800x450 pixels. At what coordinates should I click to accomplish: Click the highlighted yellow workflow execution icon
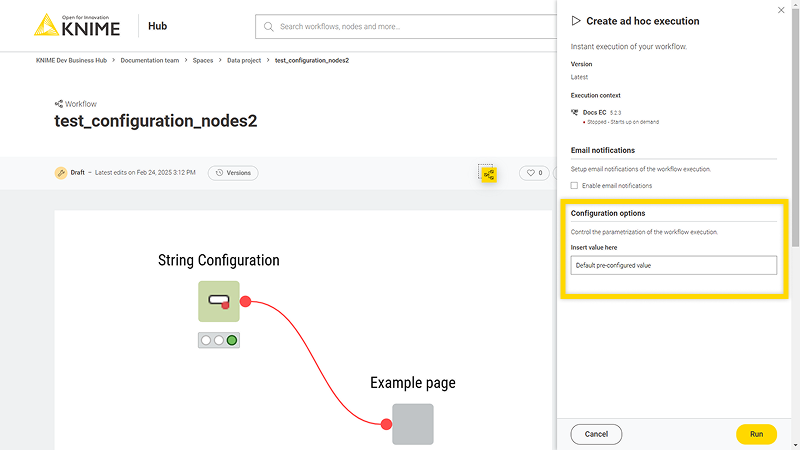coord(488,174)
